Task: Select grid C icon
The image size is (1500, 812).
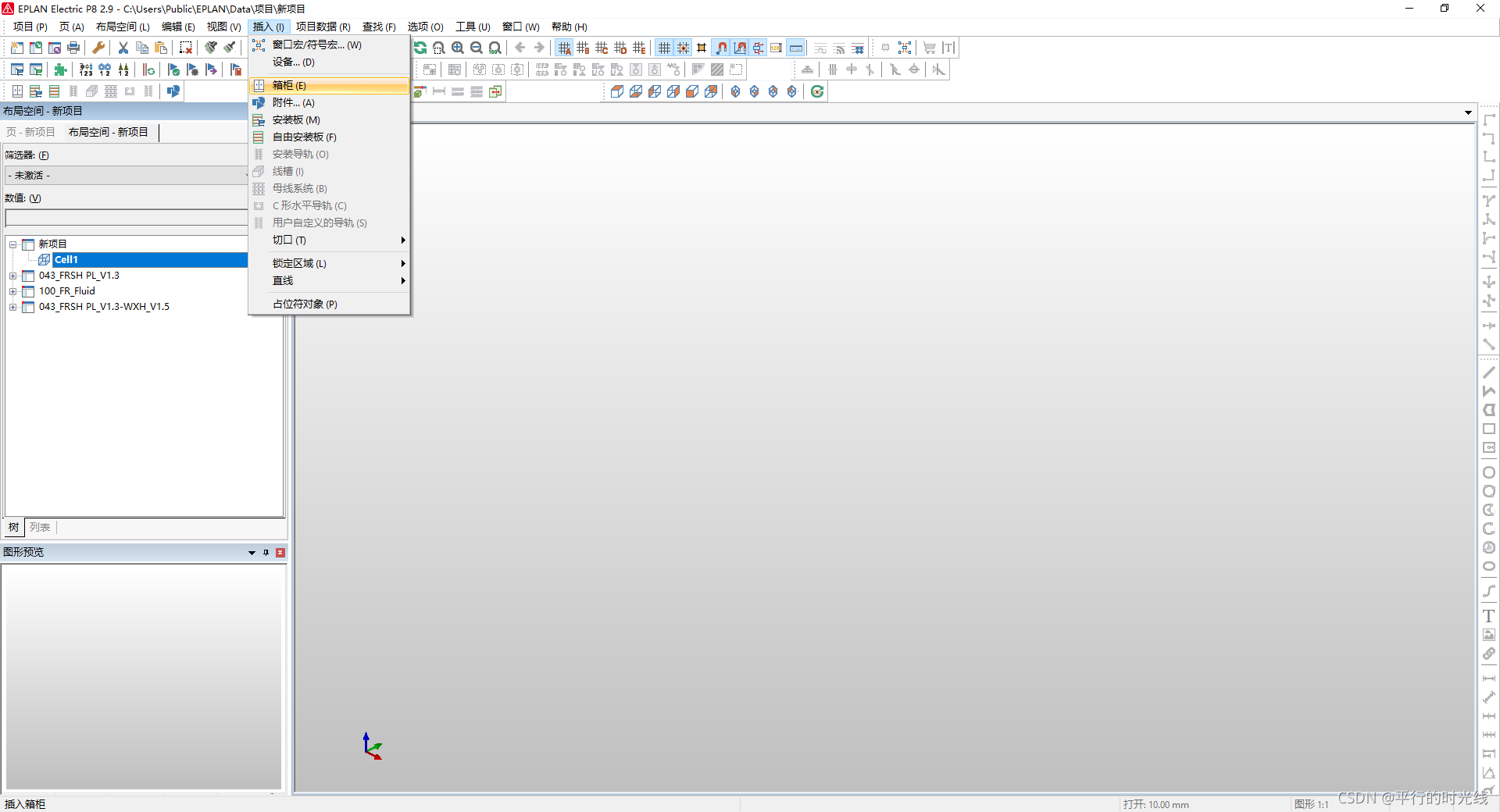Action: click(602, 48)
